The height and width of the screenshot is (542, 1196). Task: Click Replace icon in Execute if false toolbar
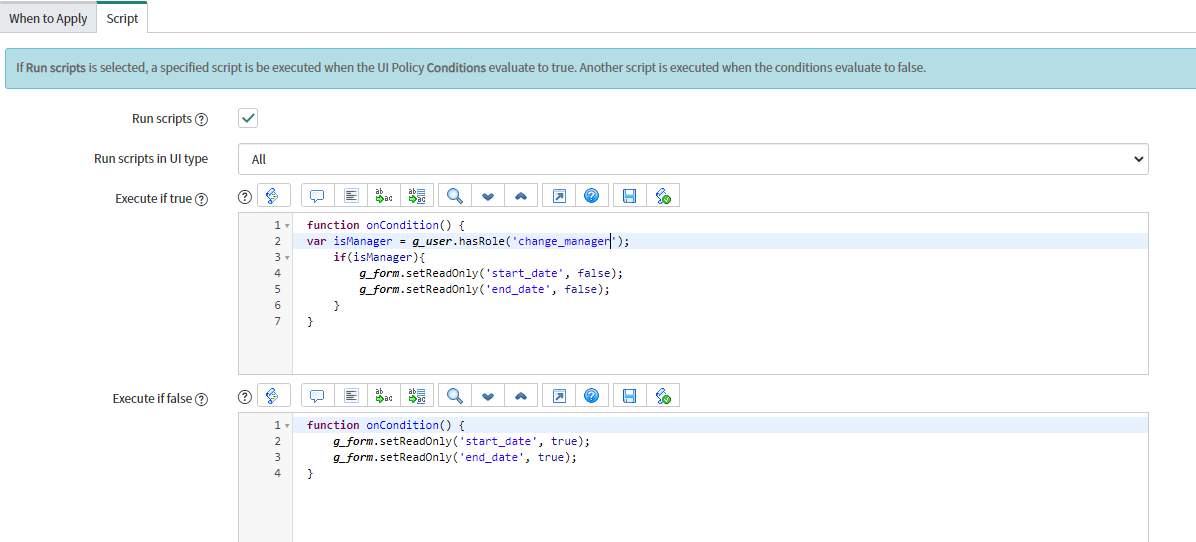384,396
